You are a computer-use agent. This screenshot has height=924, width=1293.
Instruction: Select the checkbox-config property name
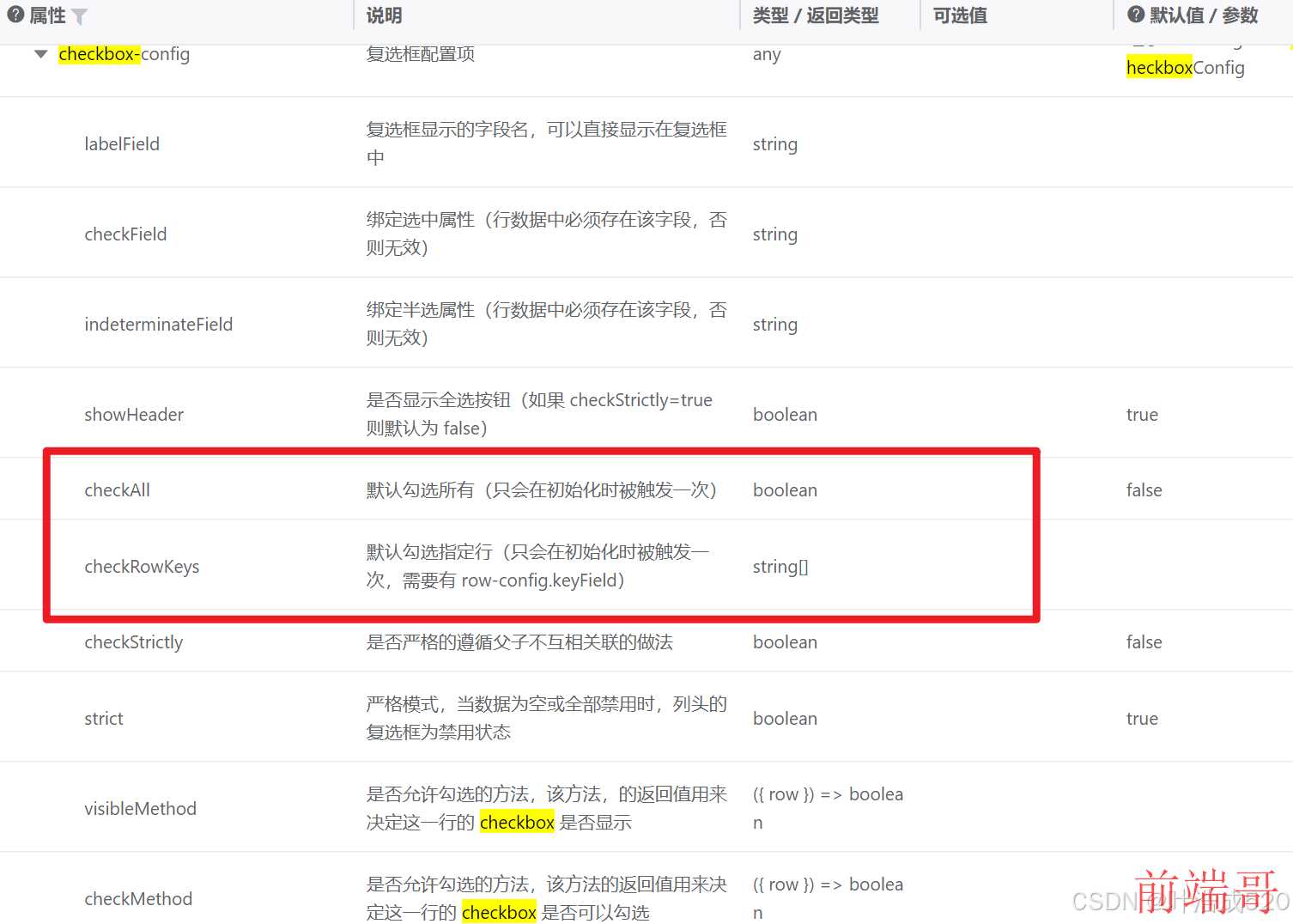[124, 54]
